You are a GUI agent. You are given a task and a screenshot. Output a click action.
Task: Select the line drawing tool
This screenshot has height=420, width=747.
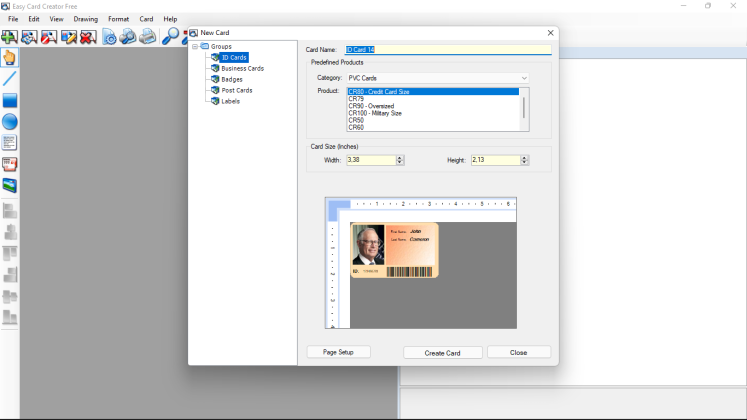(10, 79)
